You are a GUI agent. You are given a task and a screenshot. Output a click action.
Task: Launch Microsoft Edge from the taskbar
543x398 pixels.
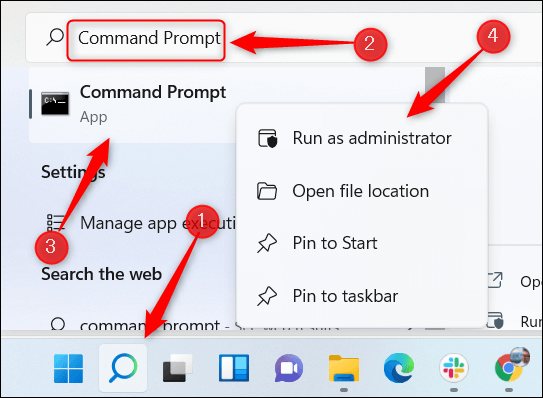399,368
